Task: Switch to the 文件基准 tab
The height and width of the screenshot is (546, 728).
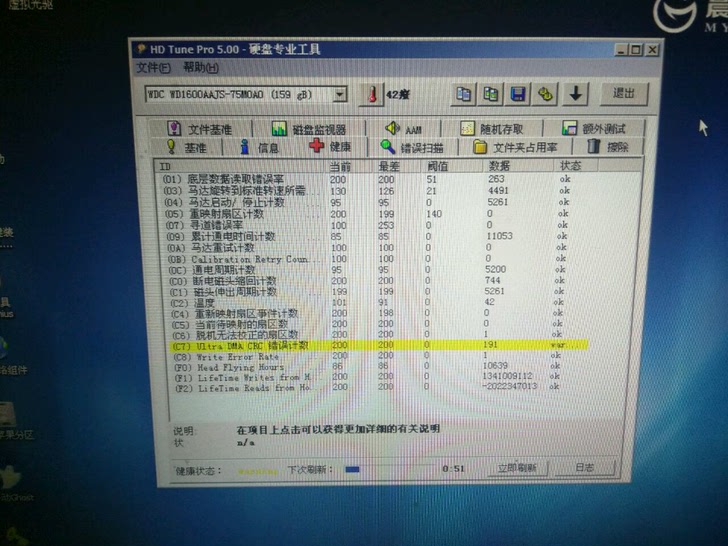Action: (200, 129)
